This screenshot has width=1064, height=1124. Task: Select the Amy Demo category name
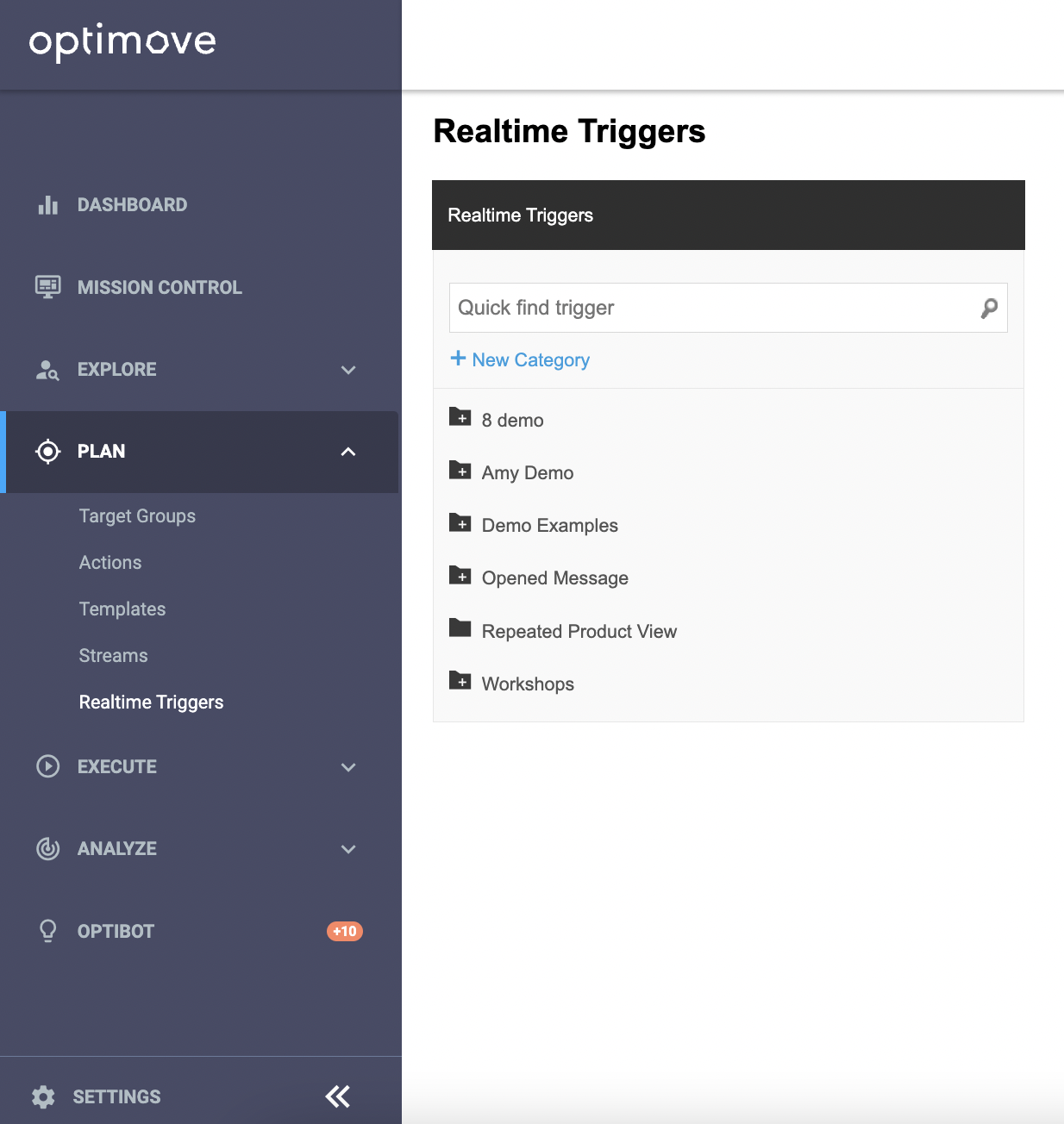[x=528, y=473]
